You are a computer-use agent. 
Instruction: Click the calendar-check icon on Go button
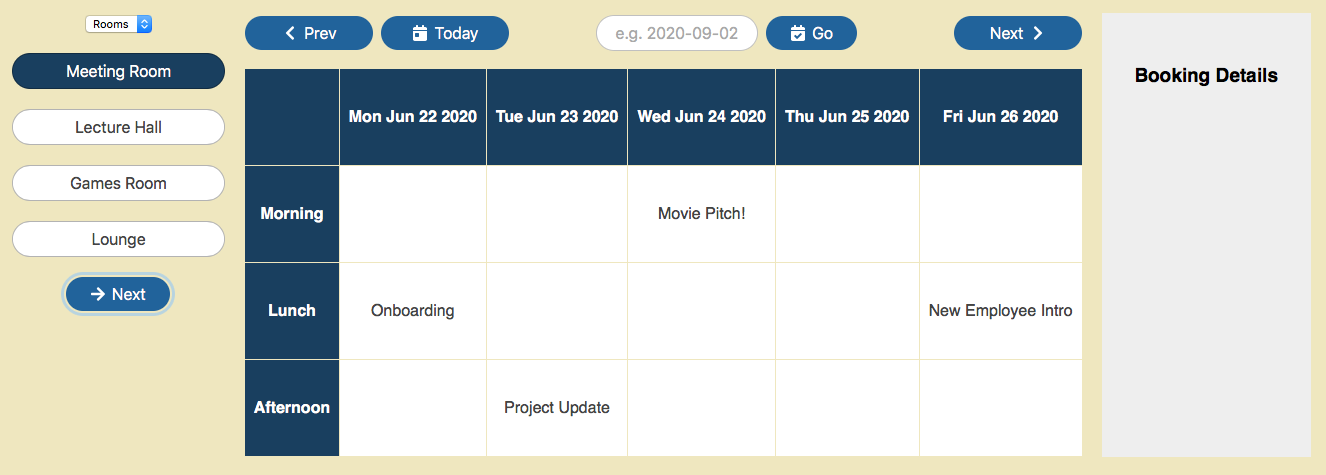pyautogui.click(x=797, y=33)
